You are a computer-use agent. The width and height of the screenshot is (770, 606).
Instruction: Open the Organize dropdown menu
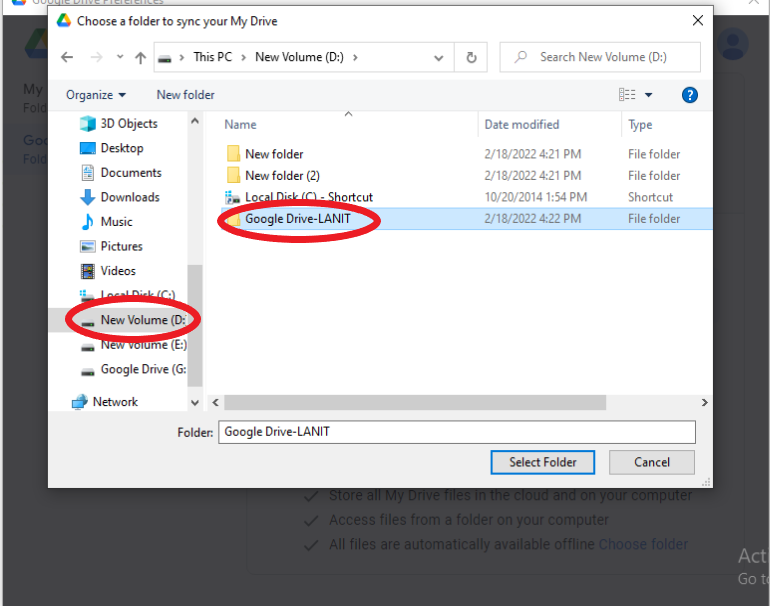96,95
